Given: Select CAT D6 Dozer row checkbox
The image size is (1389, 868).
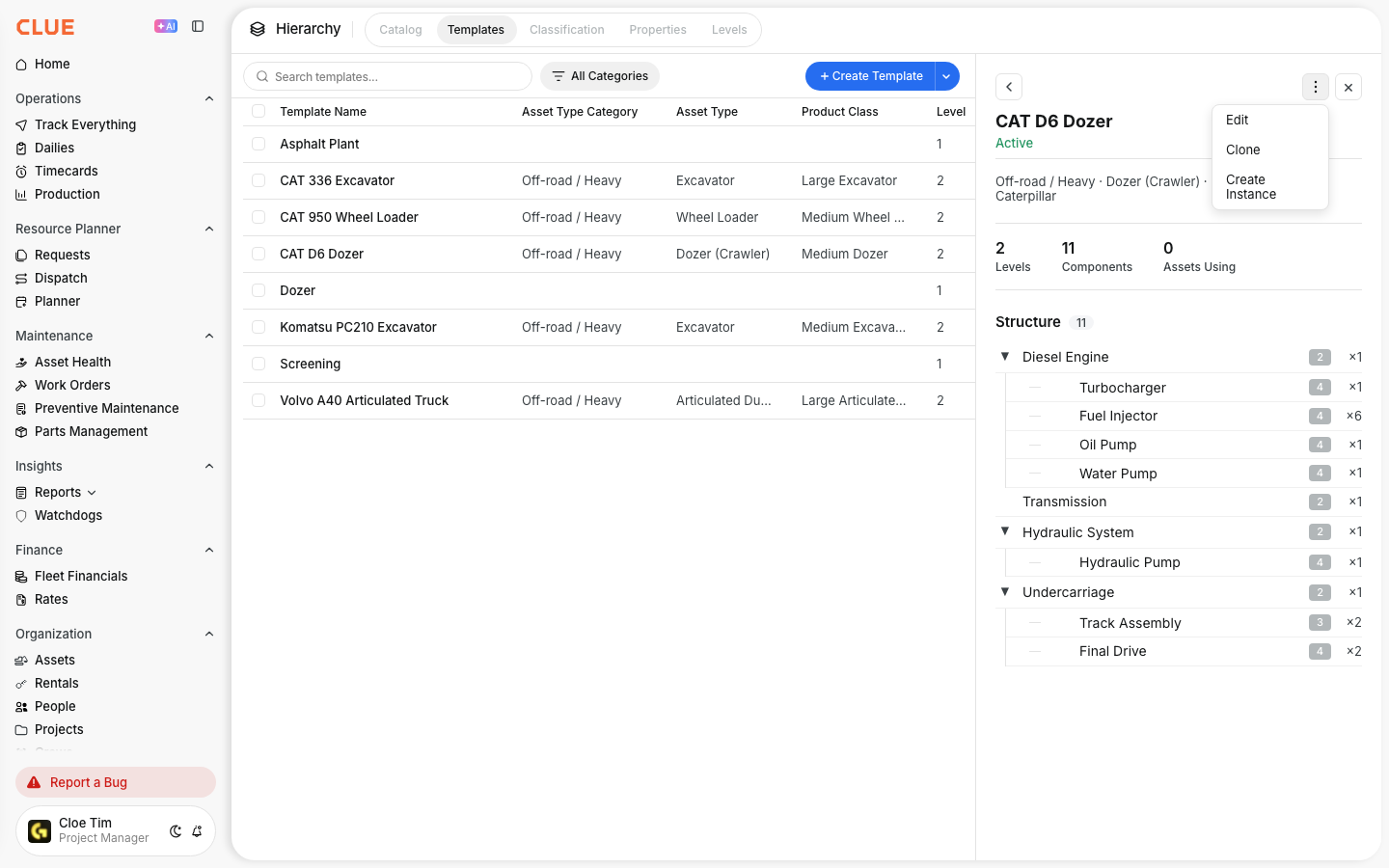Looking at the screenshot, I should click(x=259, y=254).
